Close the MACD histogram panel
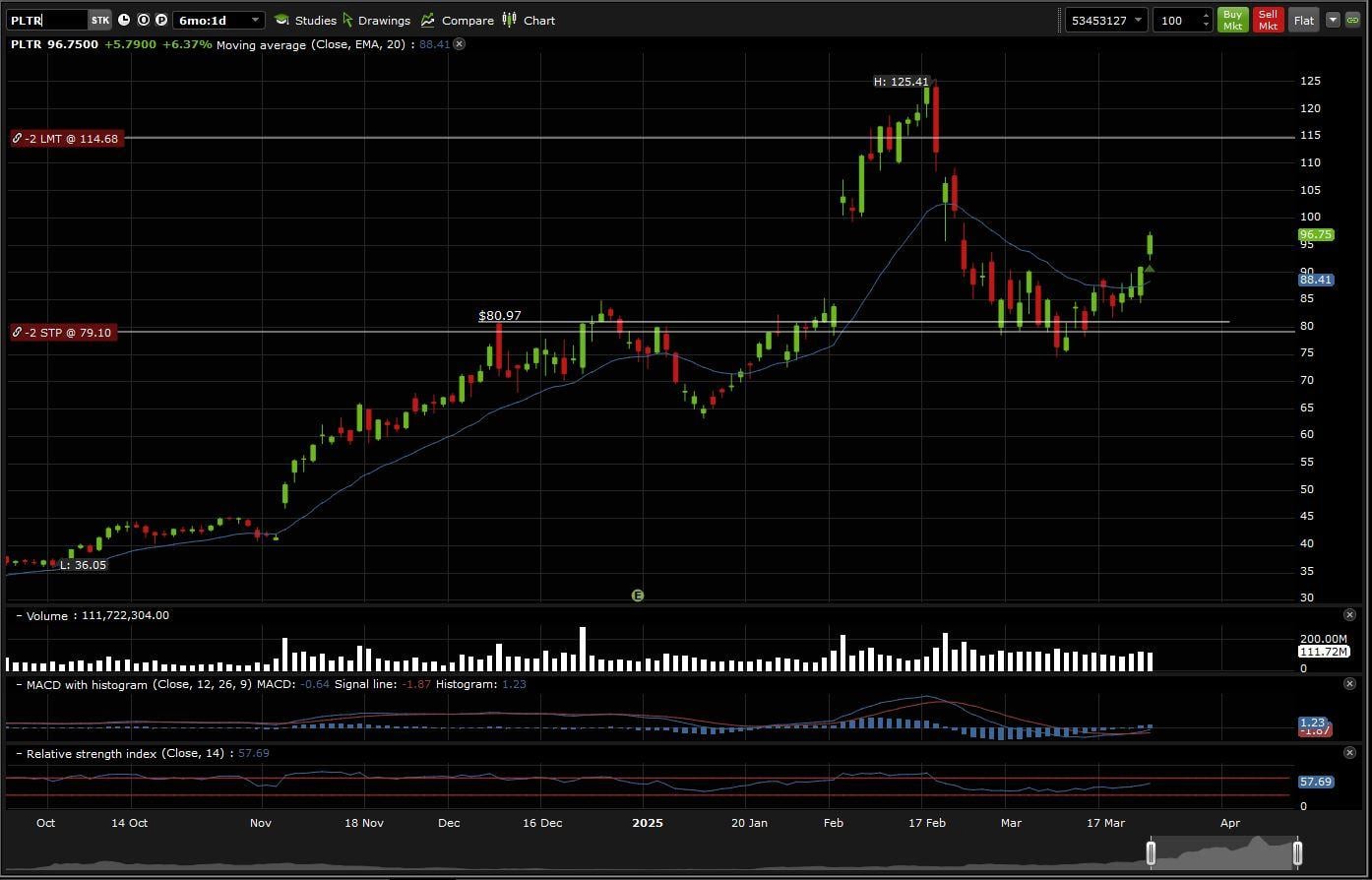The height and width of the screenshot is (880, 1372). 1349,684
